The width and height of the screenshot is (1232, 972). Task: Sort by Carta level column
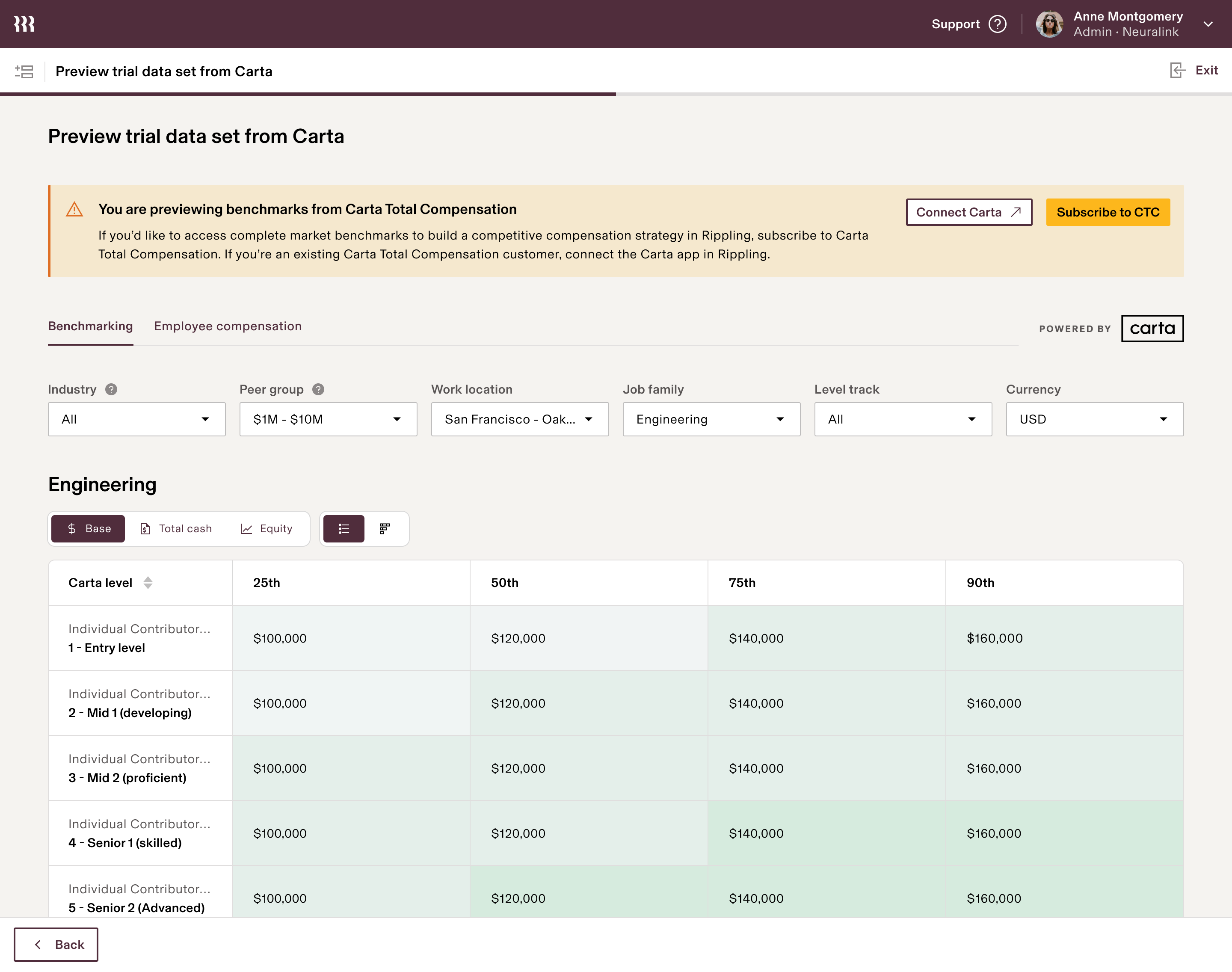click(x=148, y=583)
